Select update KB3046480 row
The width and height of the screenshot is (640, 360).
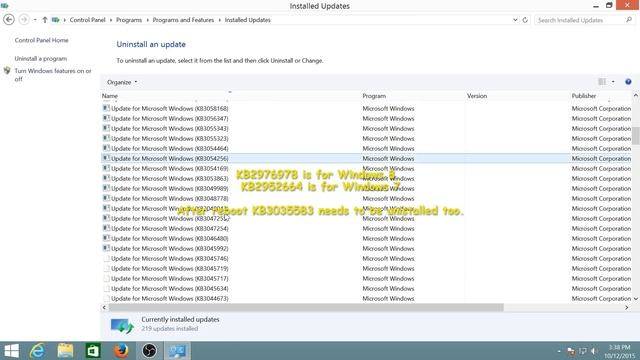366,238
